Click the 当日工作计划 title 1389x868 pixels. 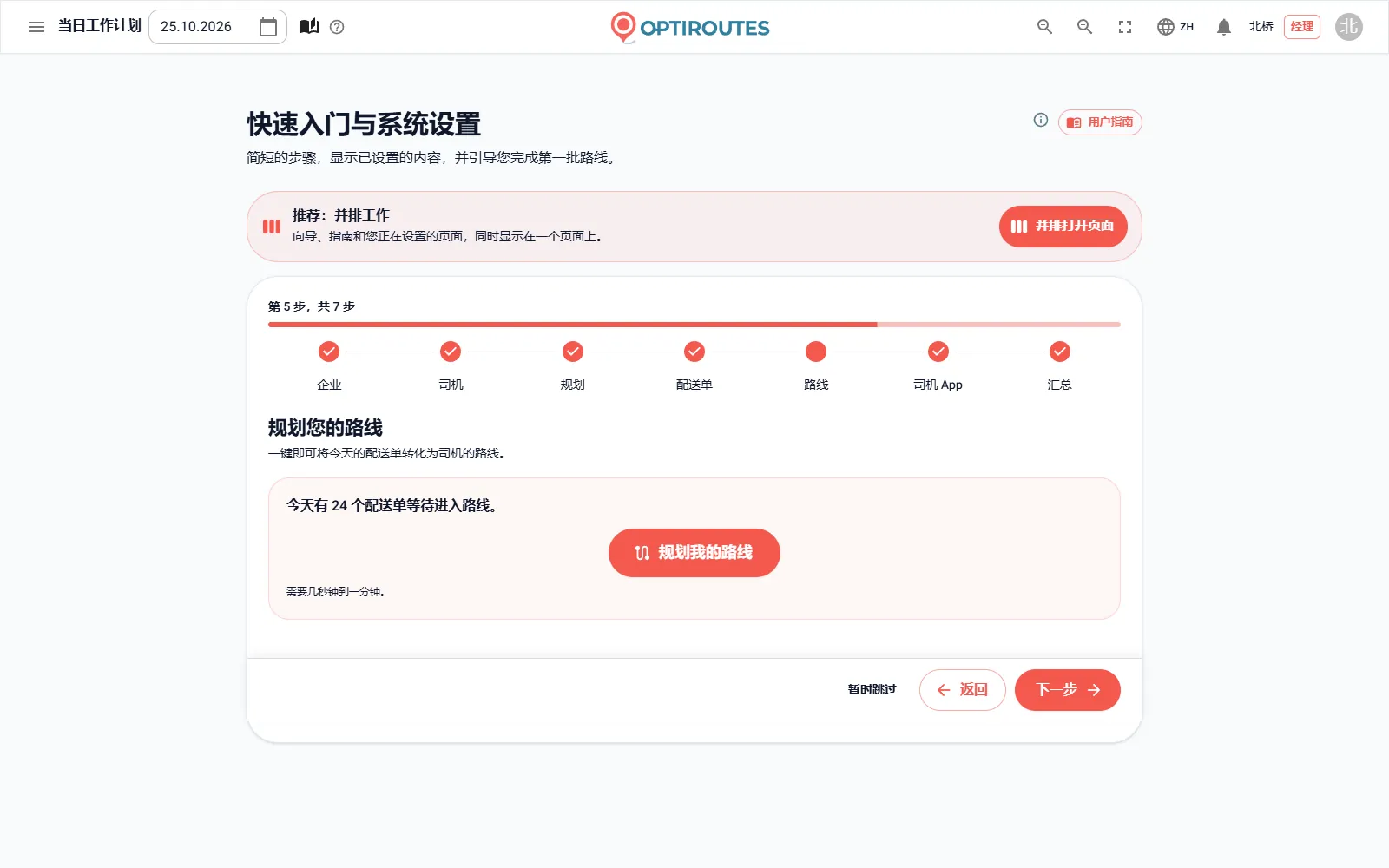[x=99, y=26]
